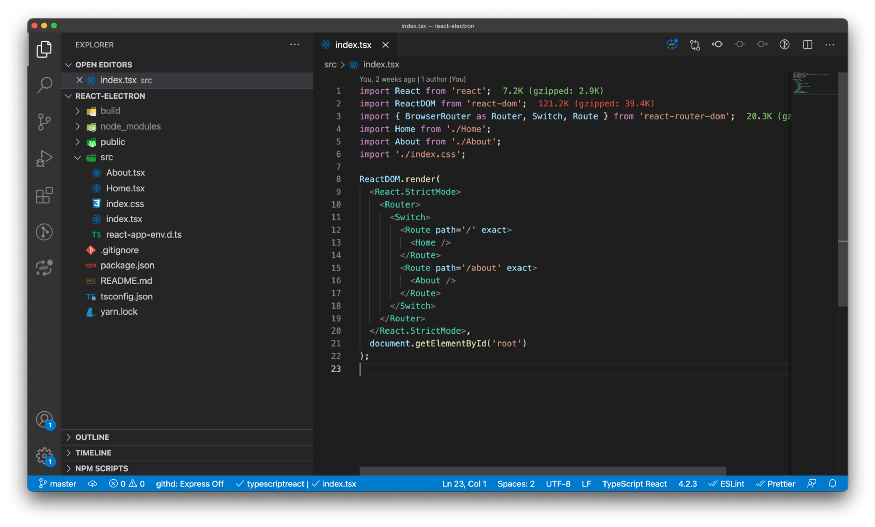
Task: Open the Search view in activity bar
Action: click(x=44, y=85)
